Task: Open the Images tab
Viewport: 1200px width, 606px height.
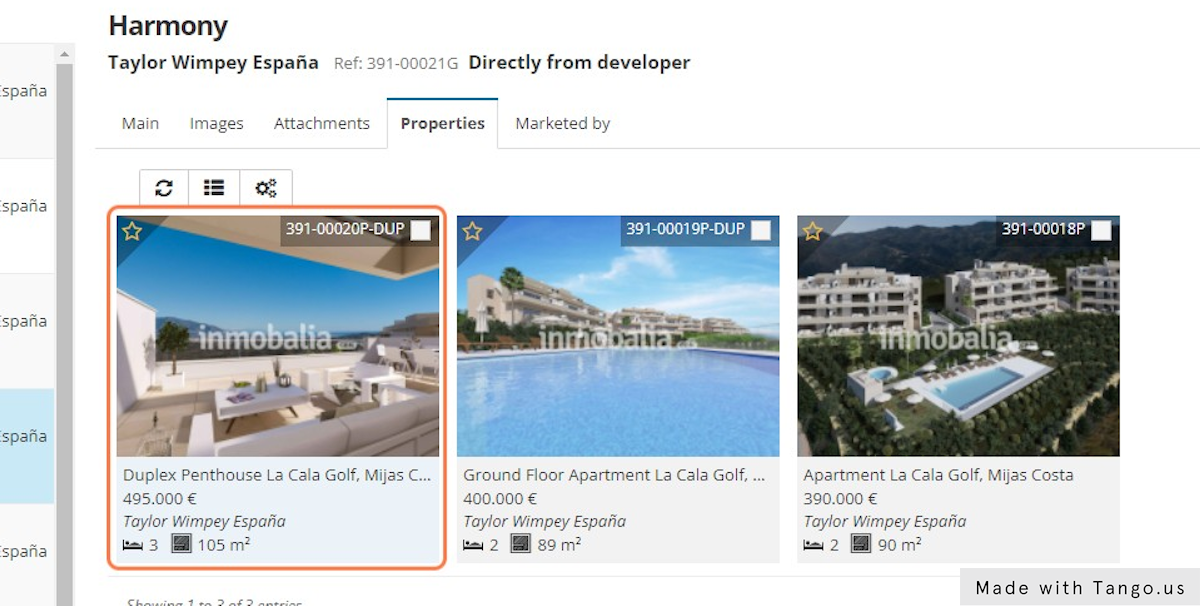Action: pyautogui.click(x=216, y=123)
